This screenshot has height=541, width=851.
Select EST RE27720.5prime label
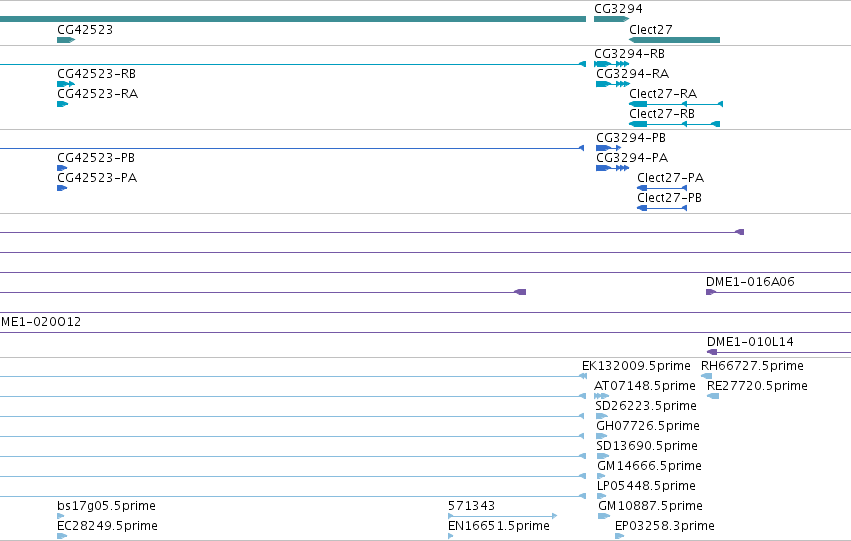757,386
